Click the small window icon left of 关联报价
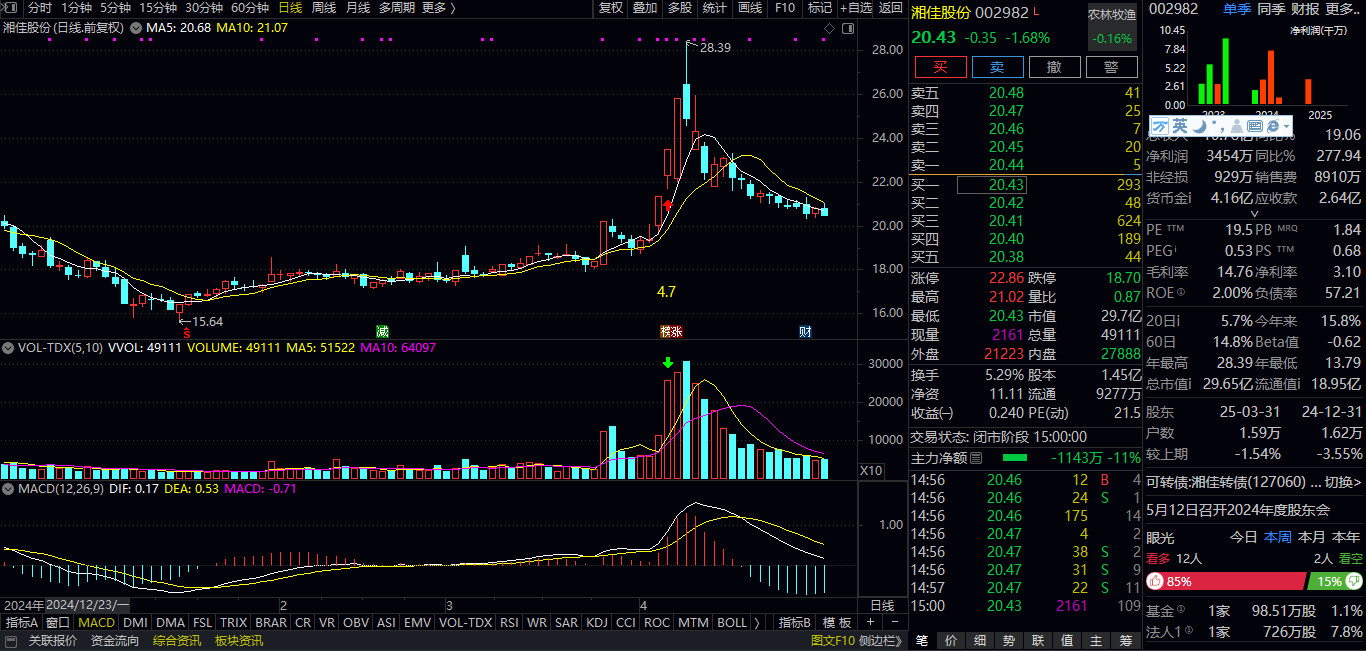Screen dimensions: 1366x651 12,641
